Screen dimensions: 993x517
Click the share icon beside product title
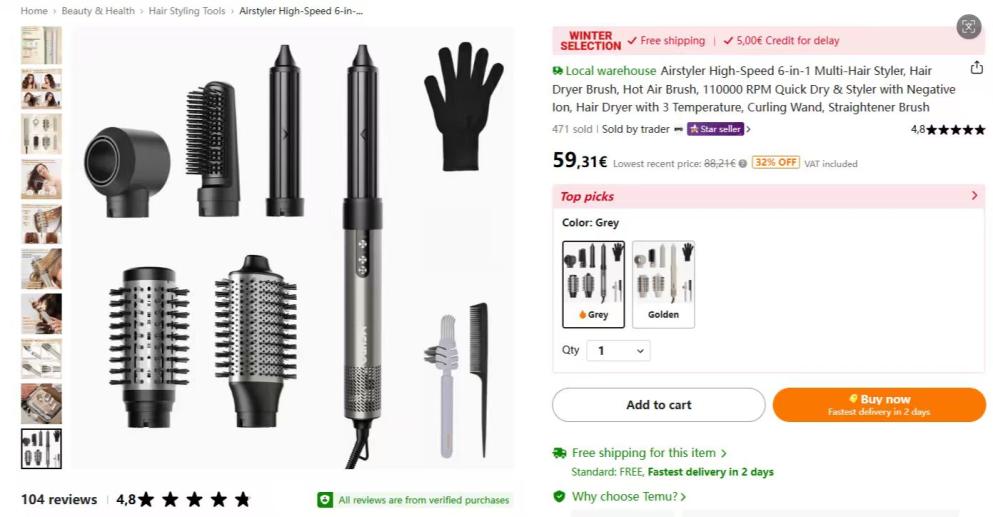click(977, 67)
